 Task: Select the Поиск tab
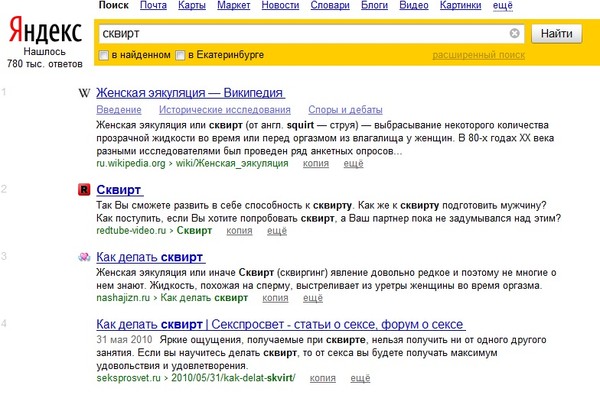pos(114,5)
